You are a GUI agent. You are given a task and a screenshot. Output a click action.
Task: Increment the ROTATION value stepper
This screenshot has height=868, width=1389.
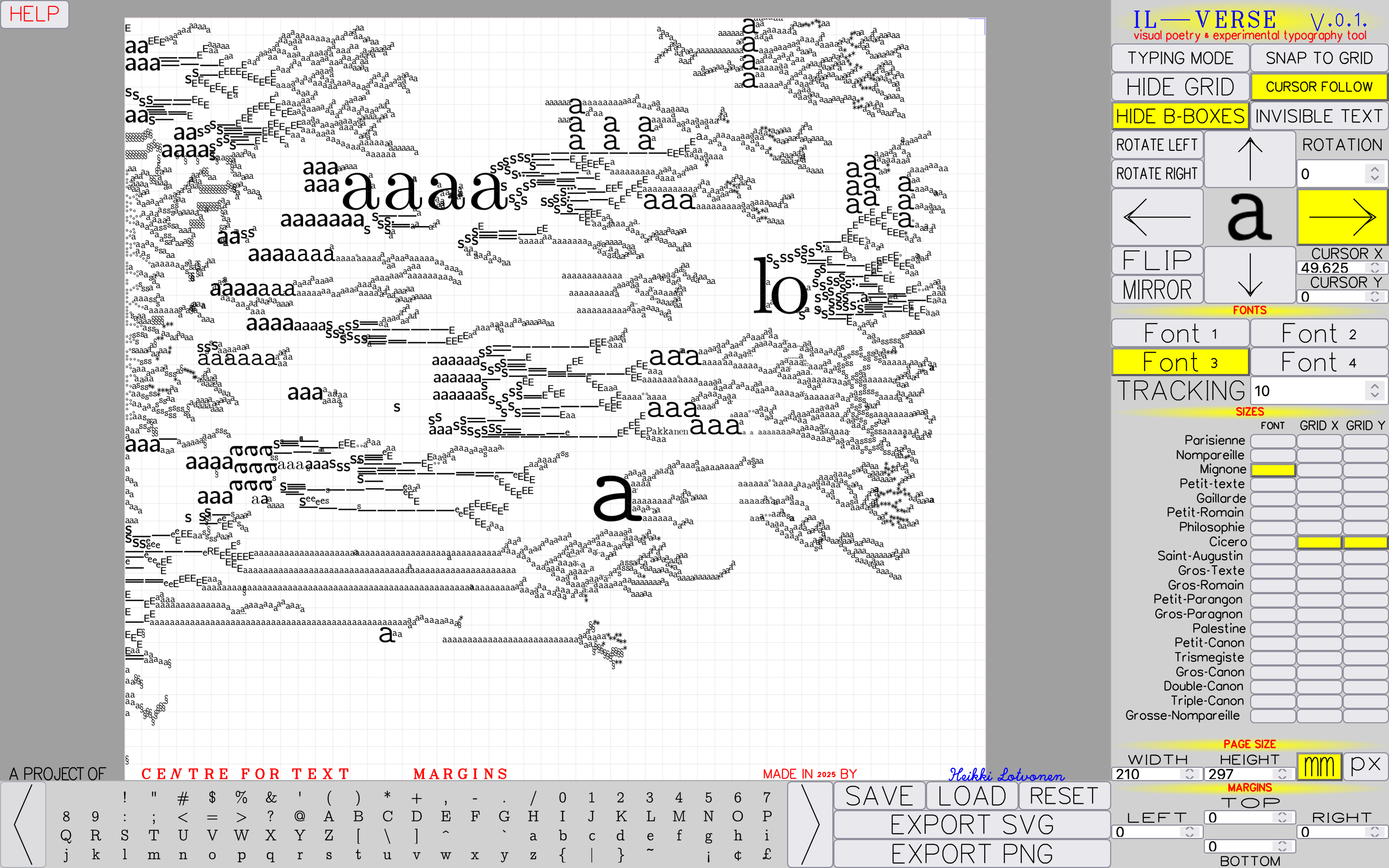coord(1374,169)
